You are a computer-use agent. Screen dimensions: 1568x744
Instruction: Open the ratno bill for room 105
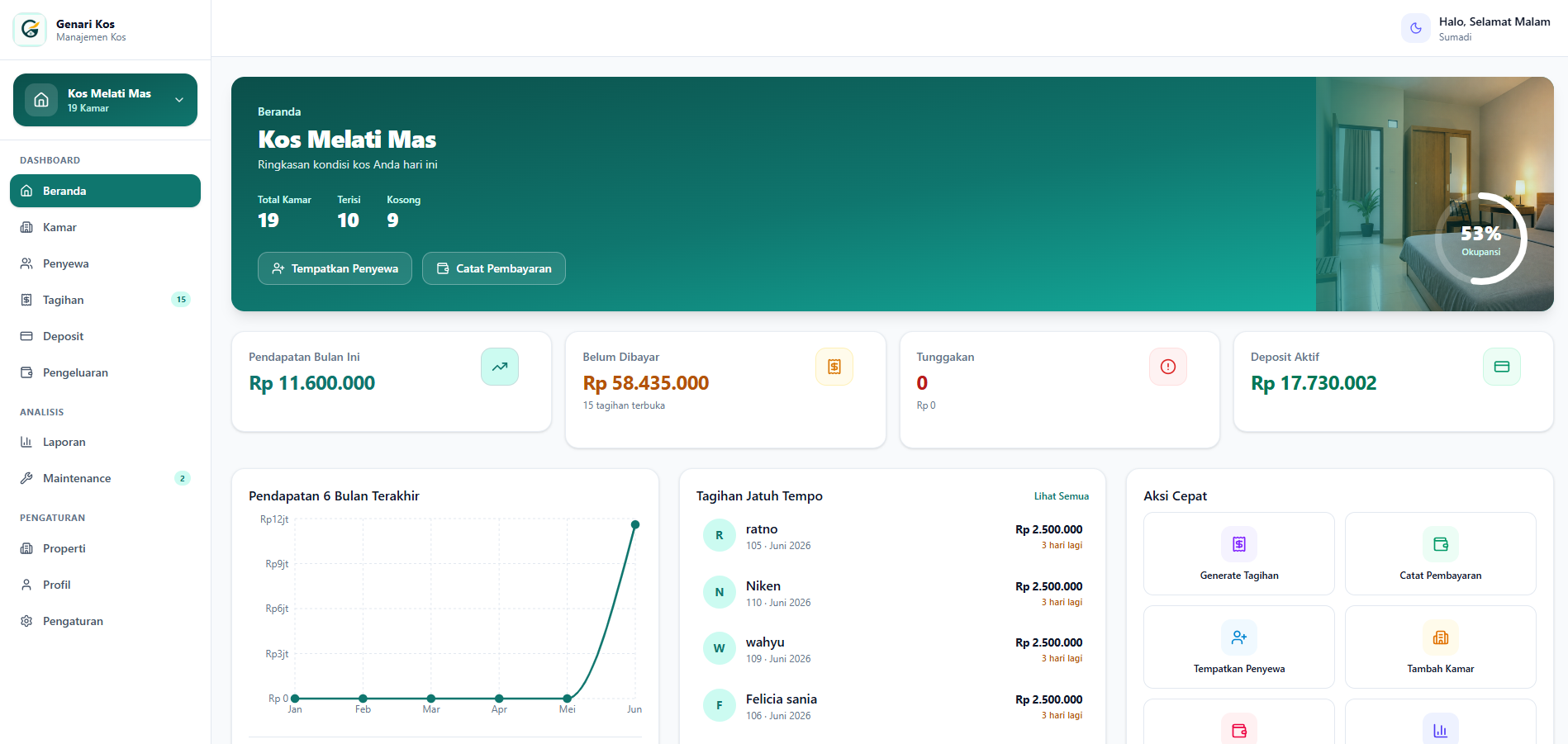(892, 536)
